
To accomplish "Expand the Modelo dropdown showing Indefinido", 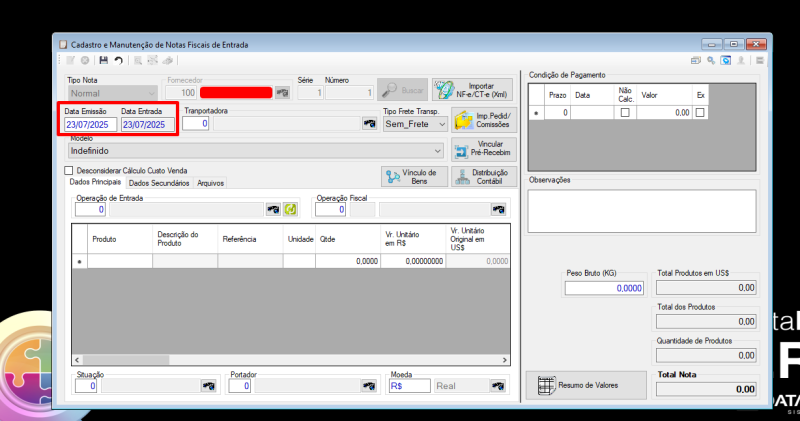I will click(255, 151).
